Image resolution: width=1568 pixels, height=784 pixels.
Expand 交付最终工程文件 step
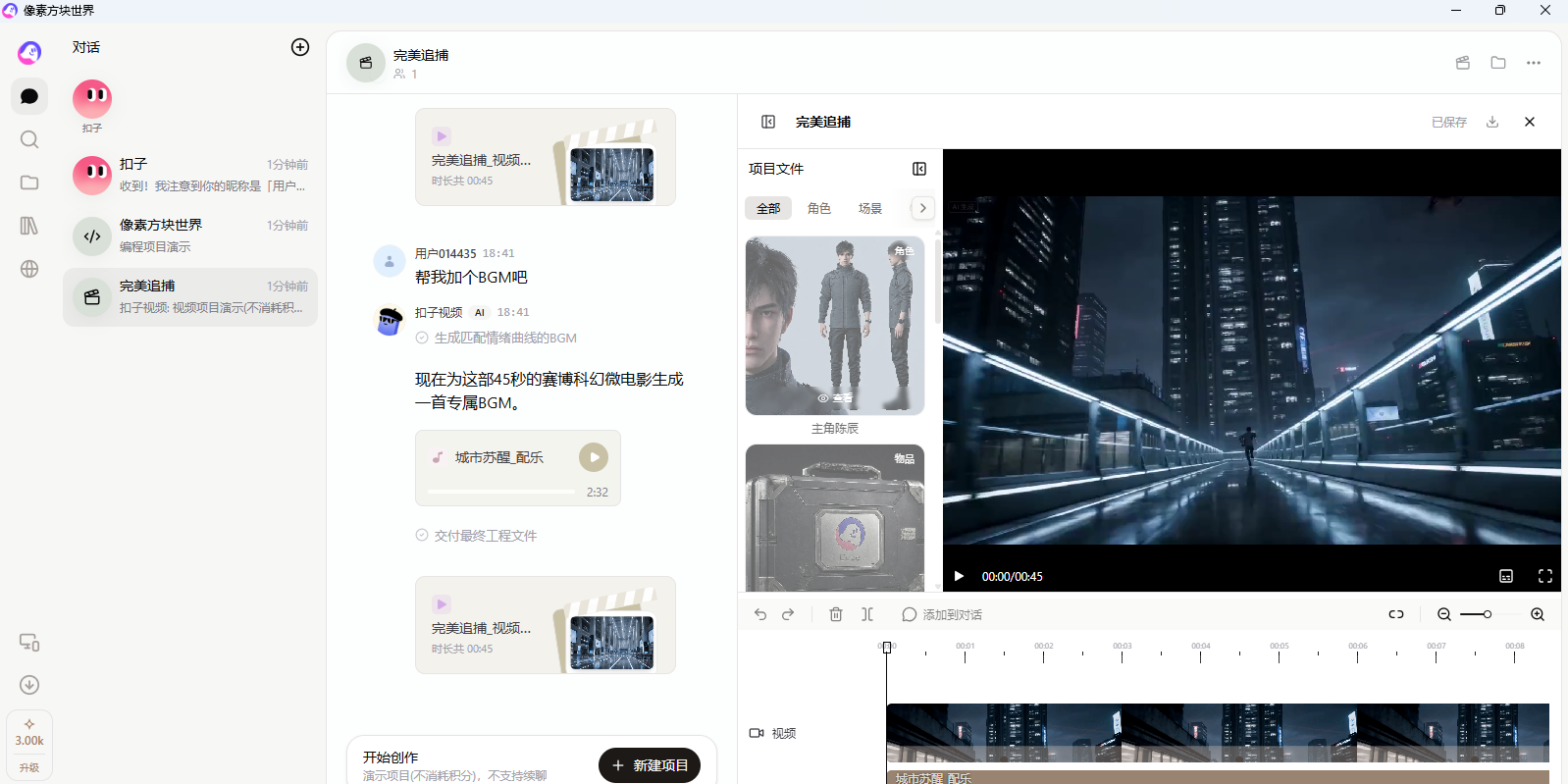[477, 536]
